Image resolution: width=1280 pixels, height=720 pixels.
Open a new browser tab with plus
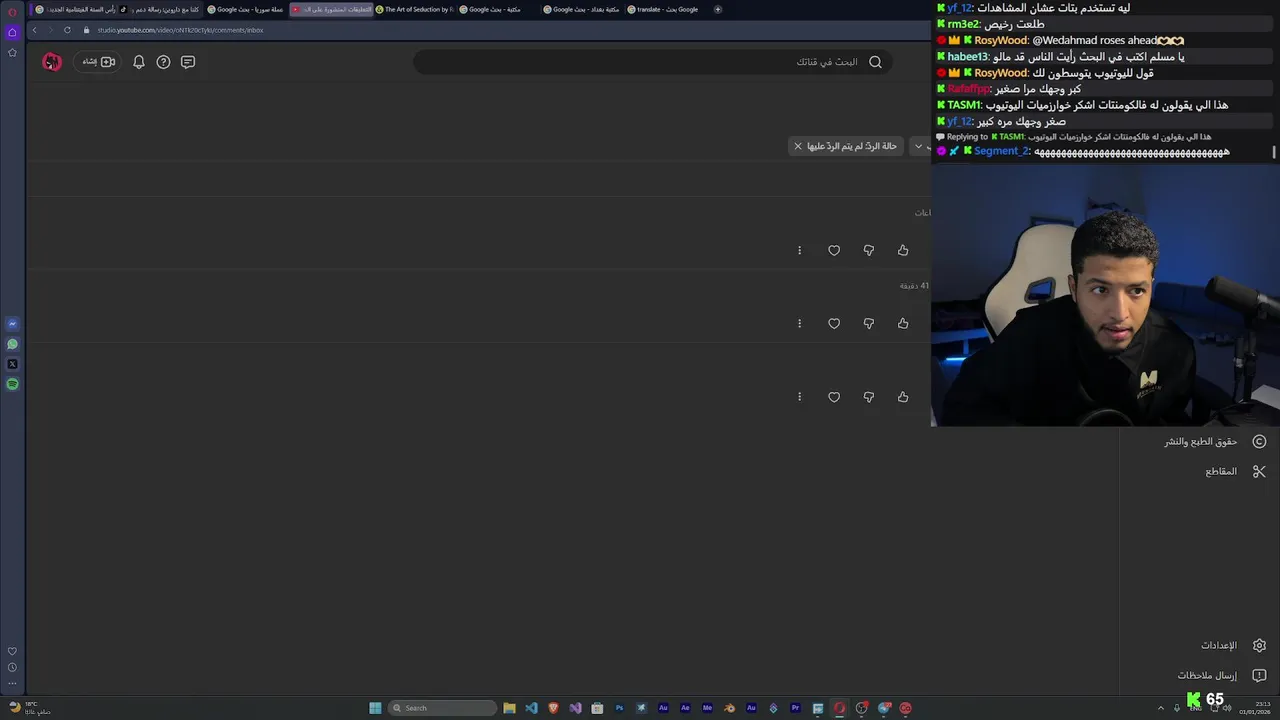coord(717,9)
